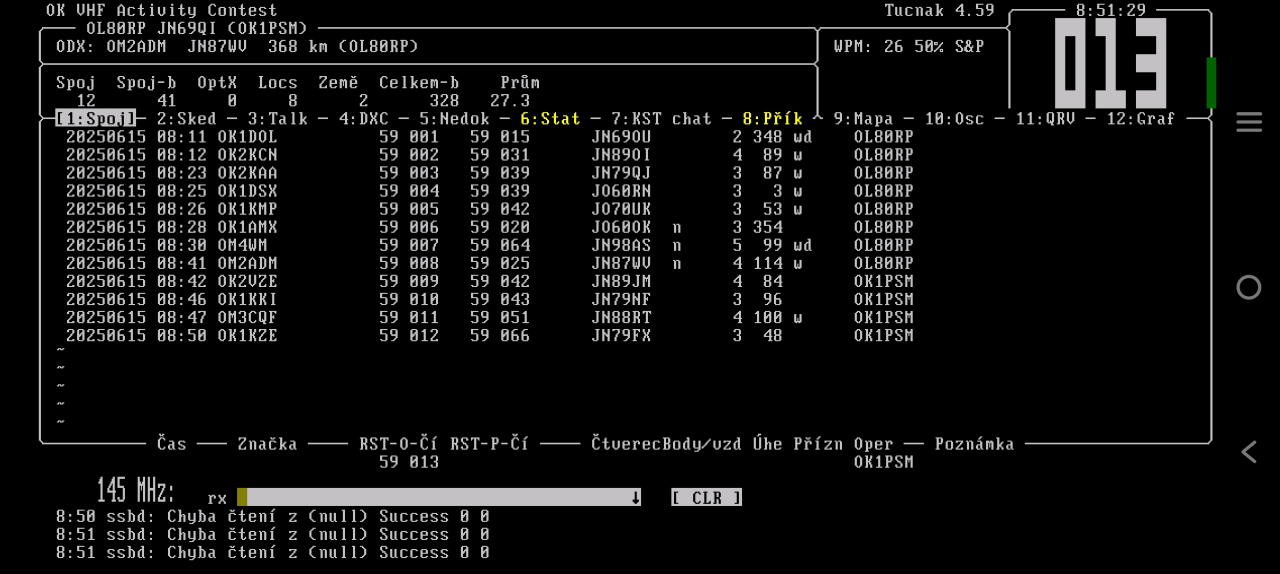Open the 6:Stat statistics tab
The image size is (1280, 574).
[550, 119]
